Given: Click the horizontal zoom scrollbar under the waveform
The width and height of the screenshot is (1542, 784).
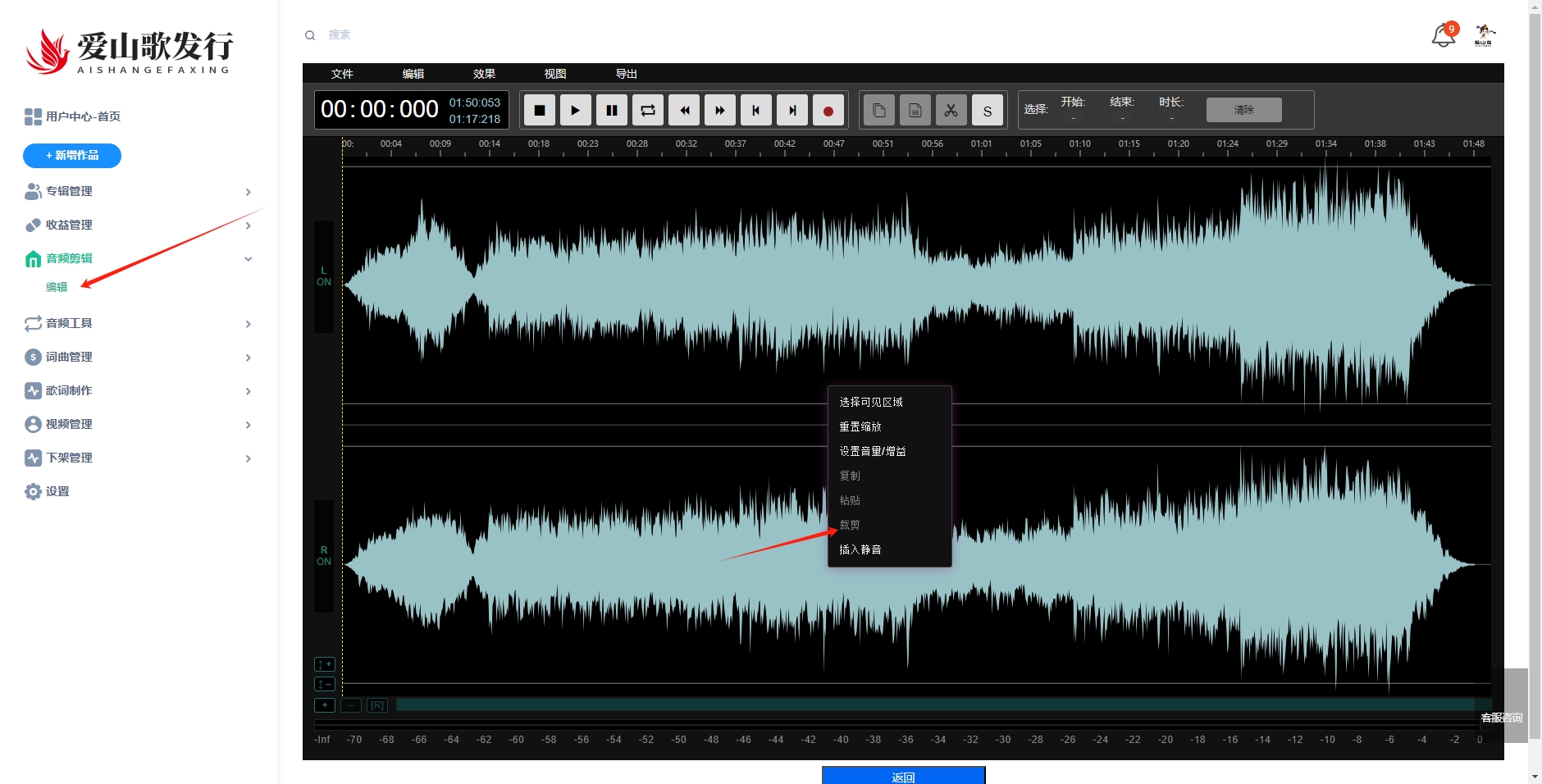Looking at the screenshot, I should pyautogui.click(x=935, y=704).
